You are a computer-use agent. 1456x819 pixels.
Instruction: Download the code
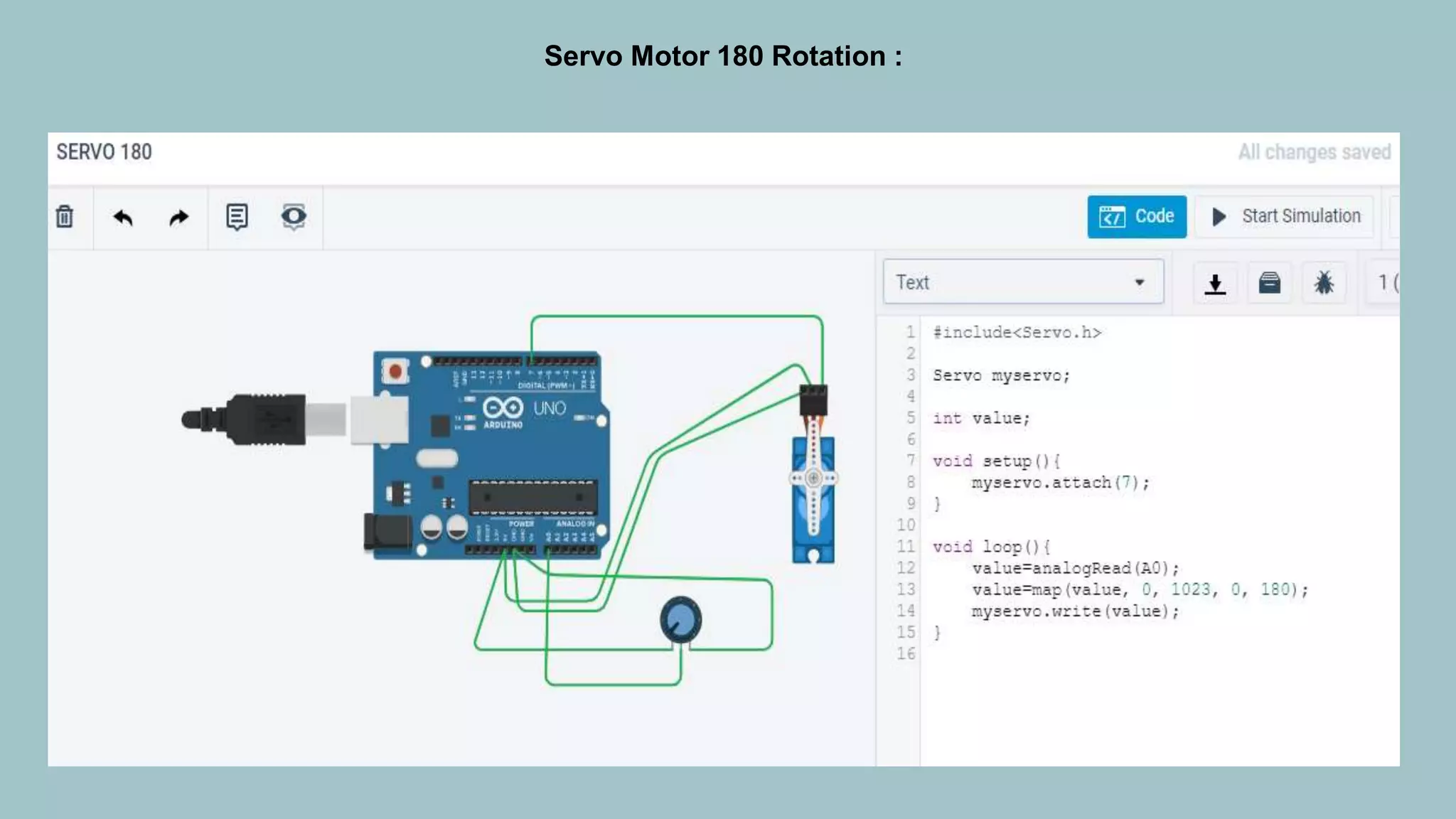click(1215, 283)
